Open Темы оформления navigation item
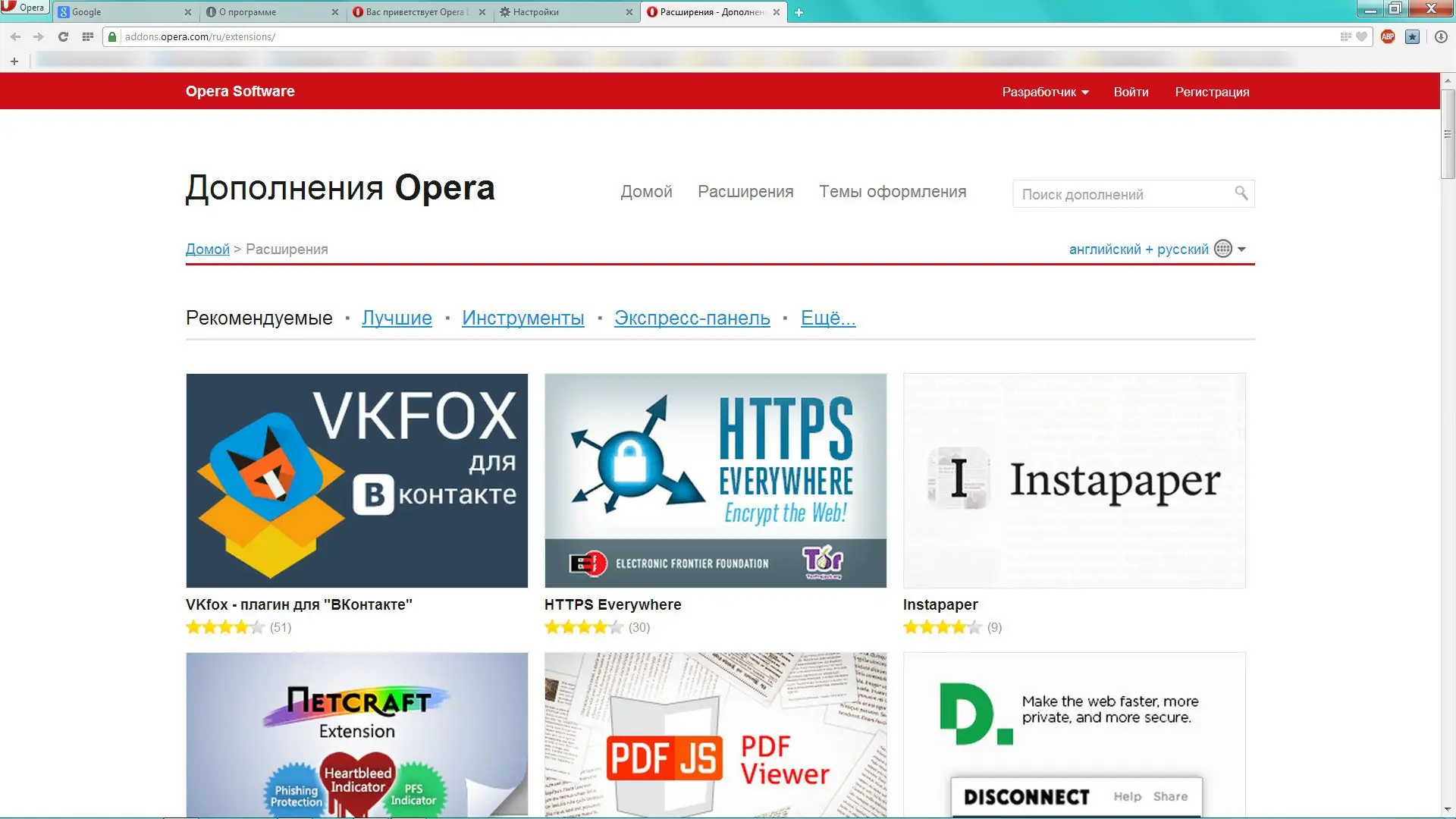The image size is (1456, 819). coord(893,192)
